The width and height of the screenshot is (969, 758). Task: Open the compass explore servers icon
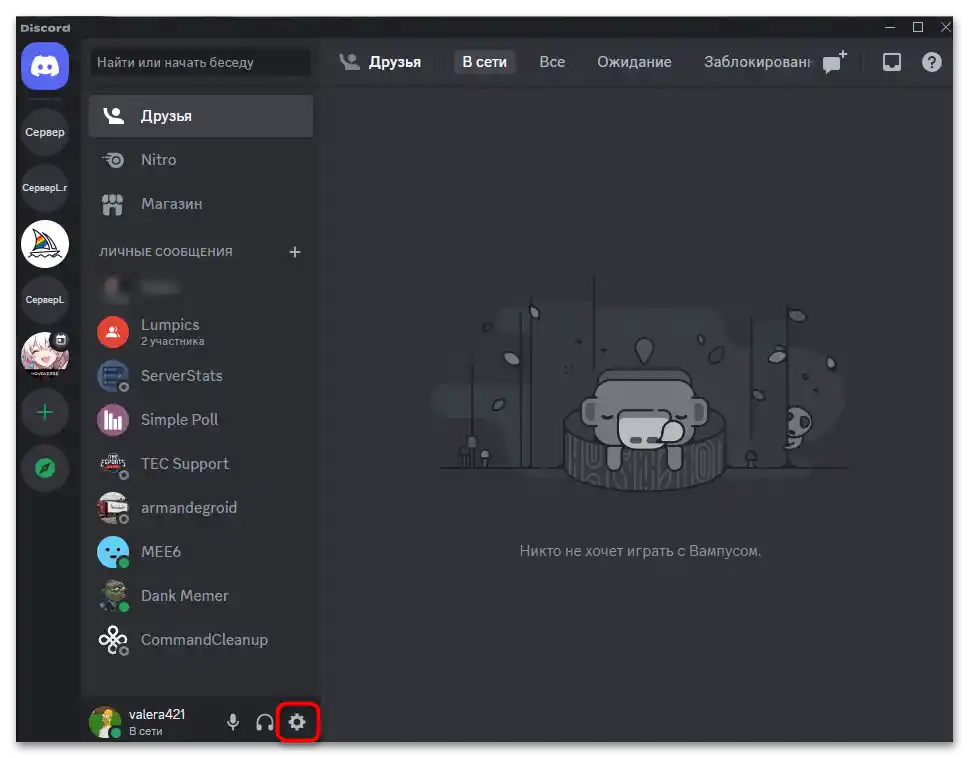click(45, 468)
